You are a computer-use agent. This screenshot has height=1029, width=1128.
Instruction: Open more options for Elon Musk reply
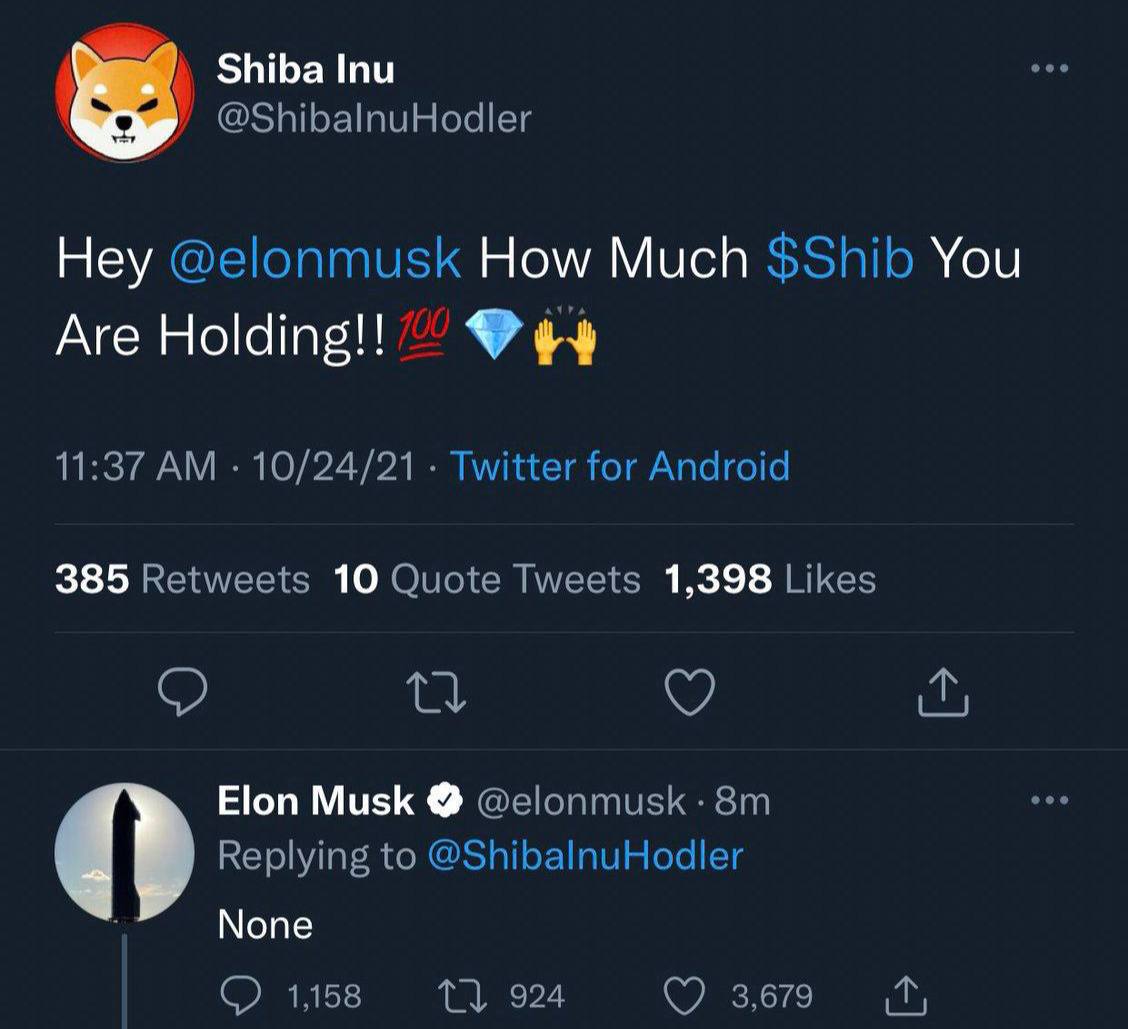pyautogui.click(x=1050, y=800)
